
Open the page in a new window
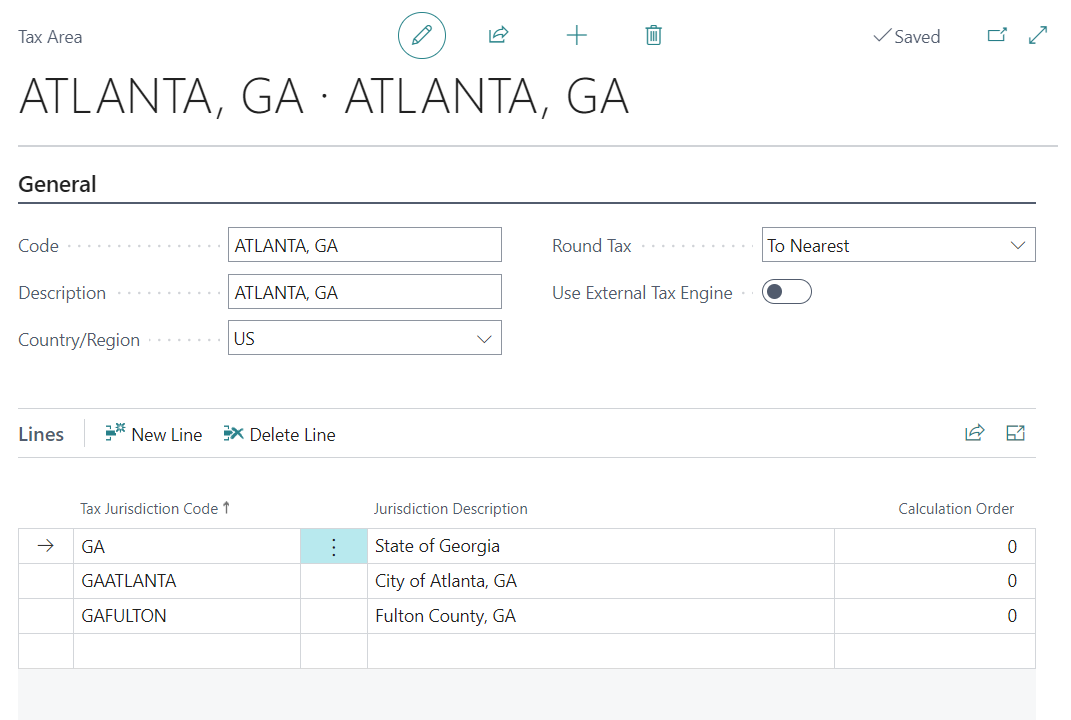click(997, 36)
